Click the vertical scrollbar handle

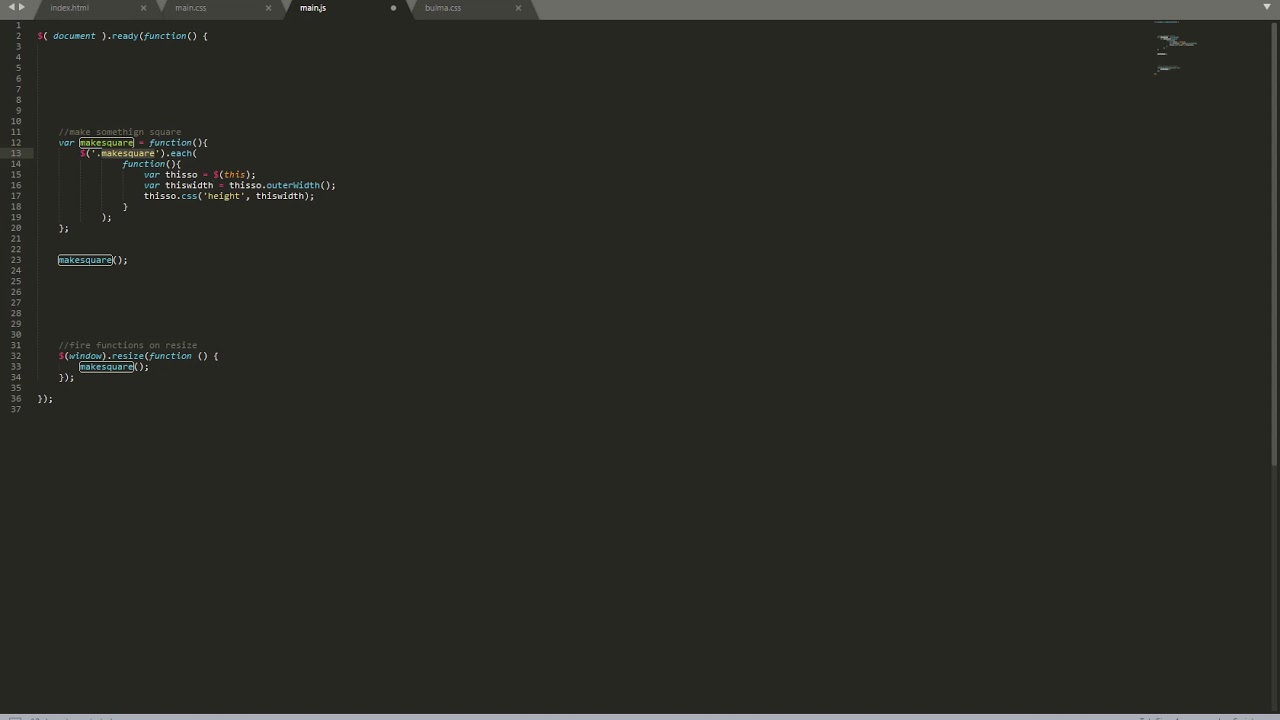point(1274,243)
